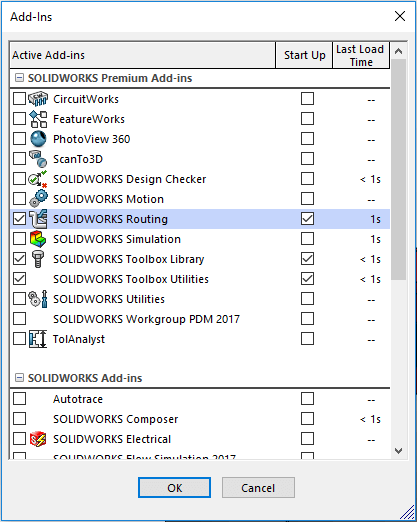Click the SOLIDWORKS Utilities screwdriver icon
417x522 pixels.
tap(38, 299)
